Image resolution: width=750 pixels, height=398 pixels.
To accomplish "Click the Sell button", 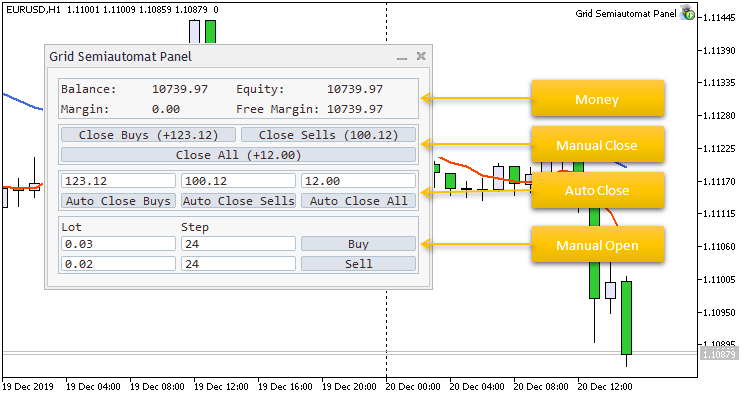I will point(358,264).
